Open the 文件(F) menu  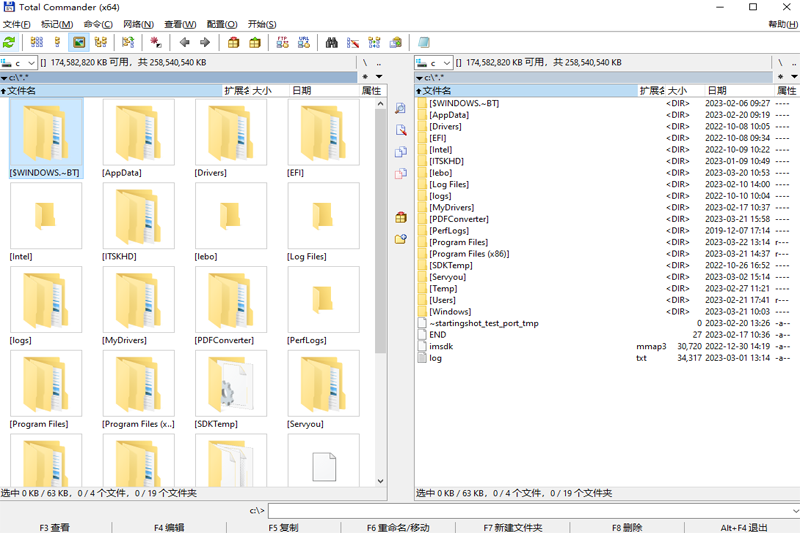click(17, 24)
